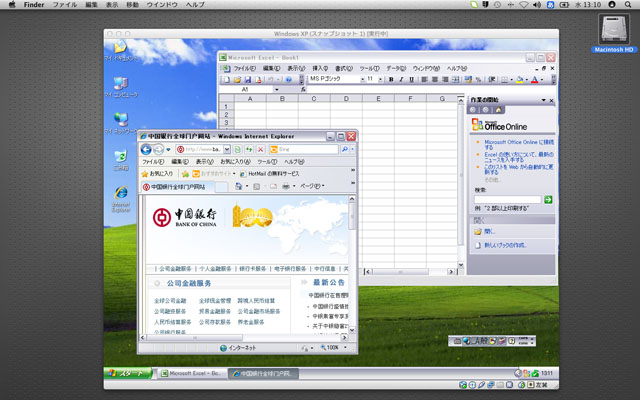Click the Save floppy icon in Excel

coord(247,80)
